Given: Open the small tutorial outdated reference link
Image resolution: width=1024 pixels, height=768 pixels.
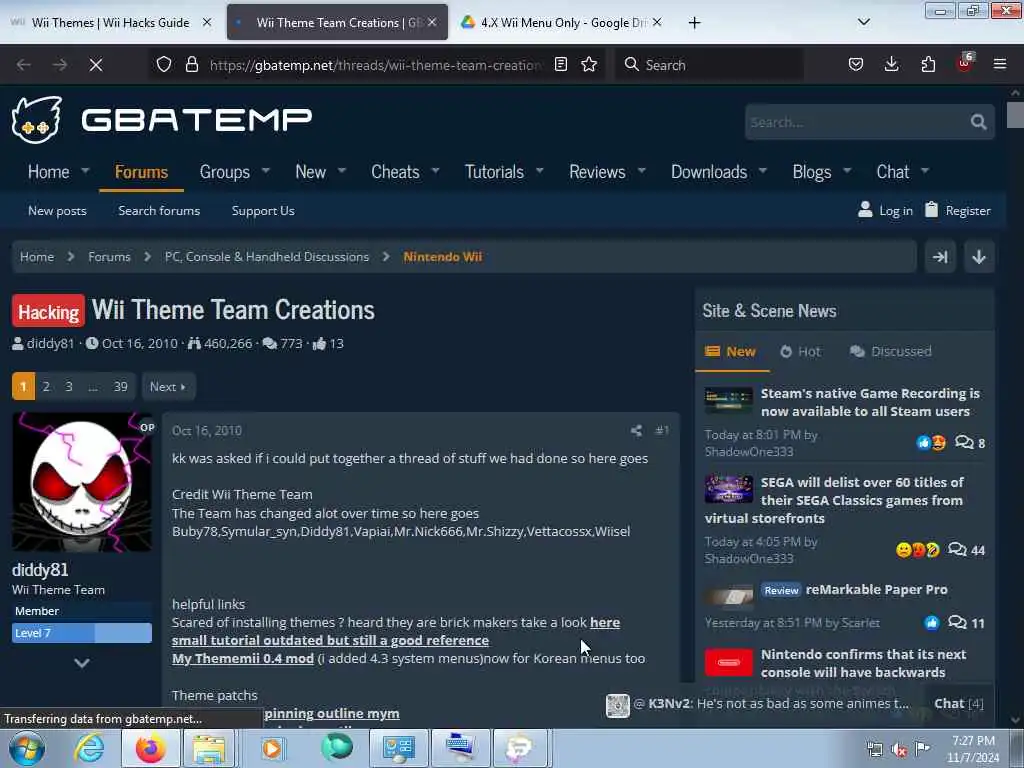Looking at the screenshot, I should (330, 640).
